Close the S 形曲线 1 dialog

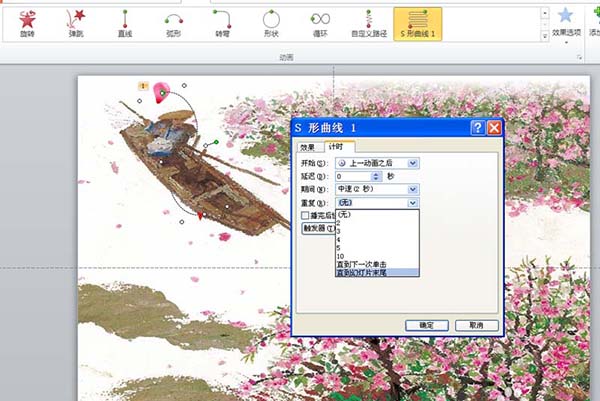494,127
